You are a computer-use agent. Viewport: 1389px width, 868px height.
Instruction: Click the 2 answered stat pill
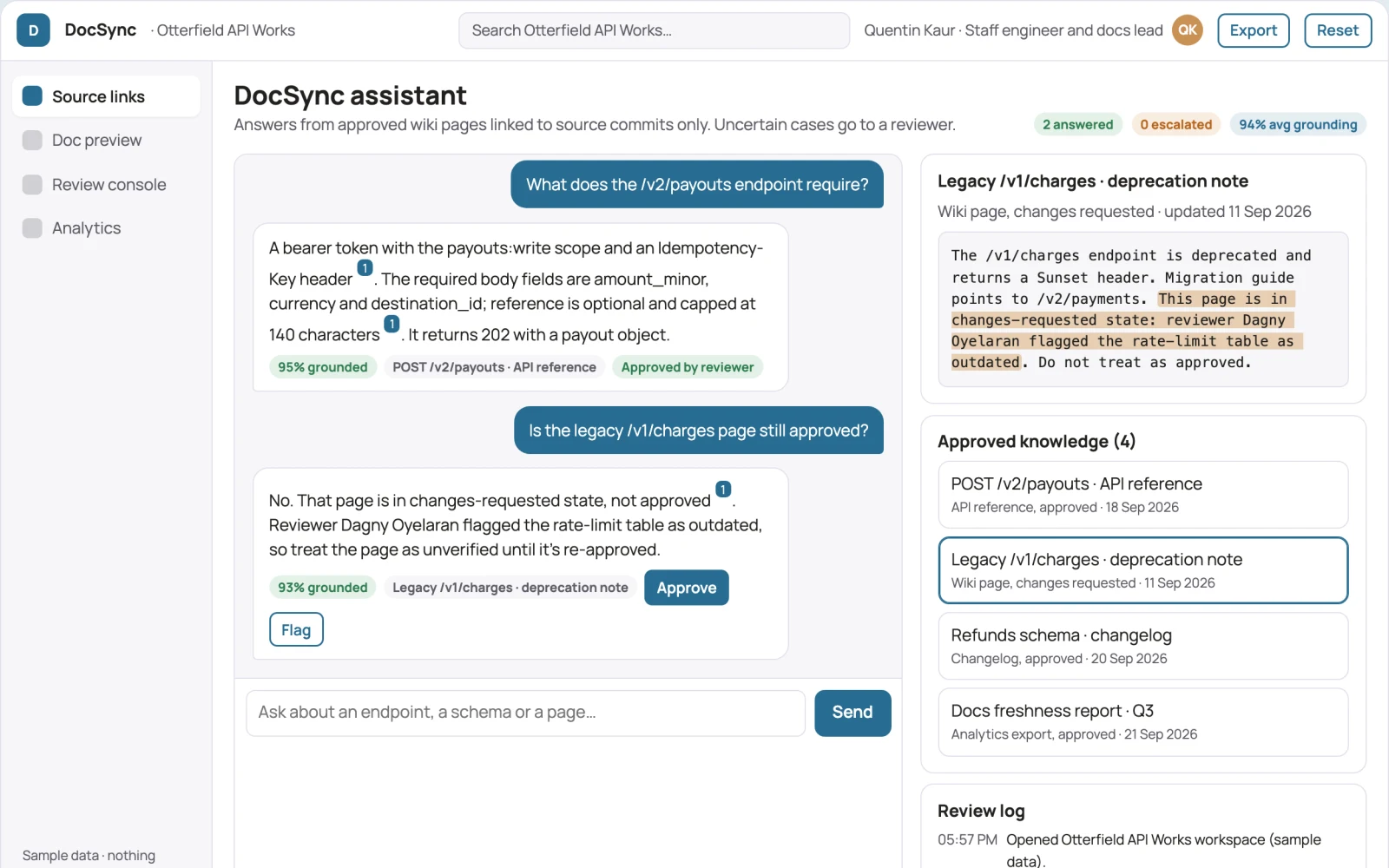(x=1077, y=125)
